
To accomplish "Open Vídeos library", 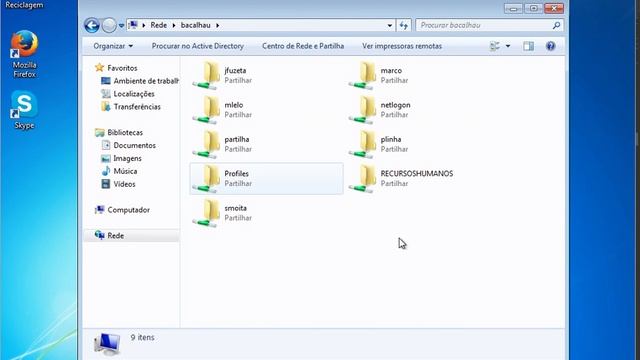I will coord(124,184).
